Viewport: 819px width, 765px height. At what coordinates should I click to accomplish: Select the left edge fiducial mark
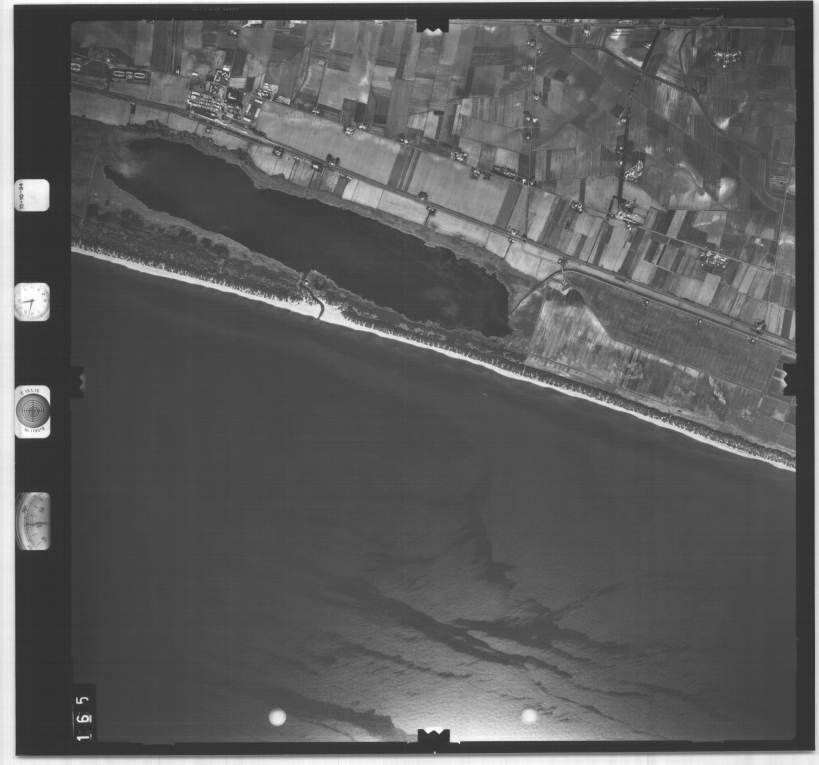[76, 379]
